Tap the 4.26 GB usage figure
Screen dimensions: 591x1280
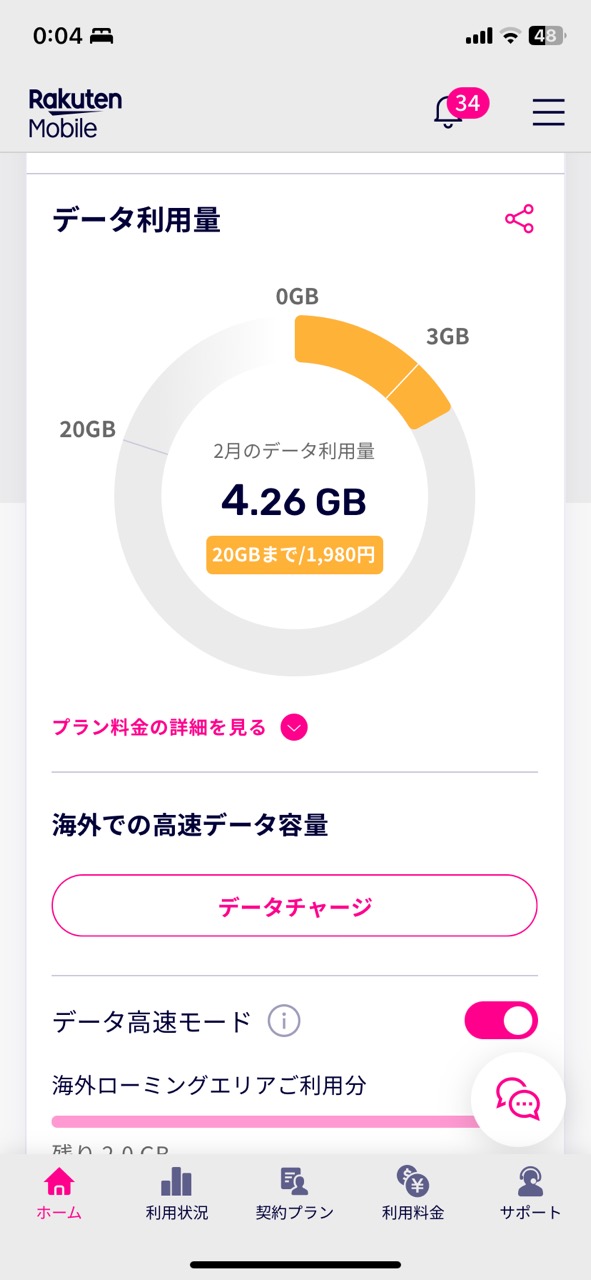coord(294,502)
